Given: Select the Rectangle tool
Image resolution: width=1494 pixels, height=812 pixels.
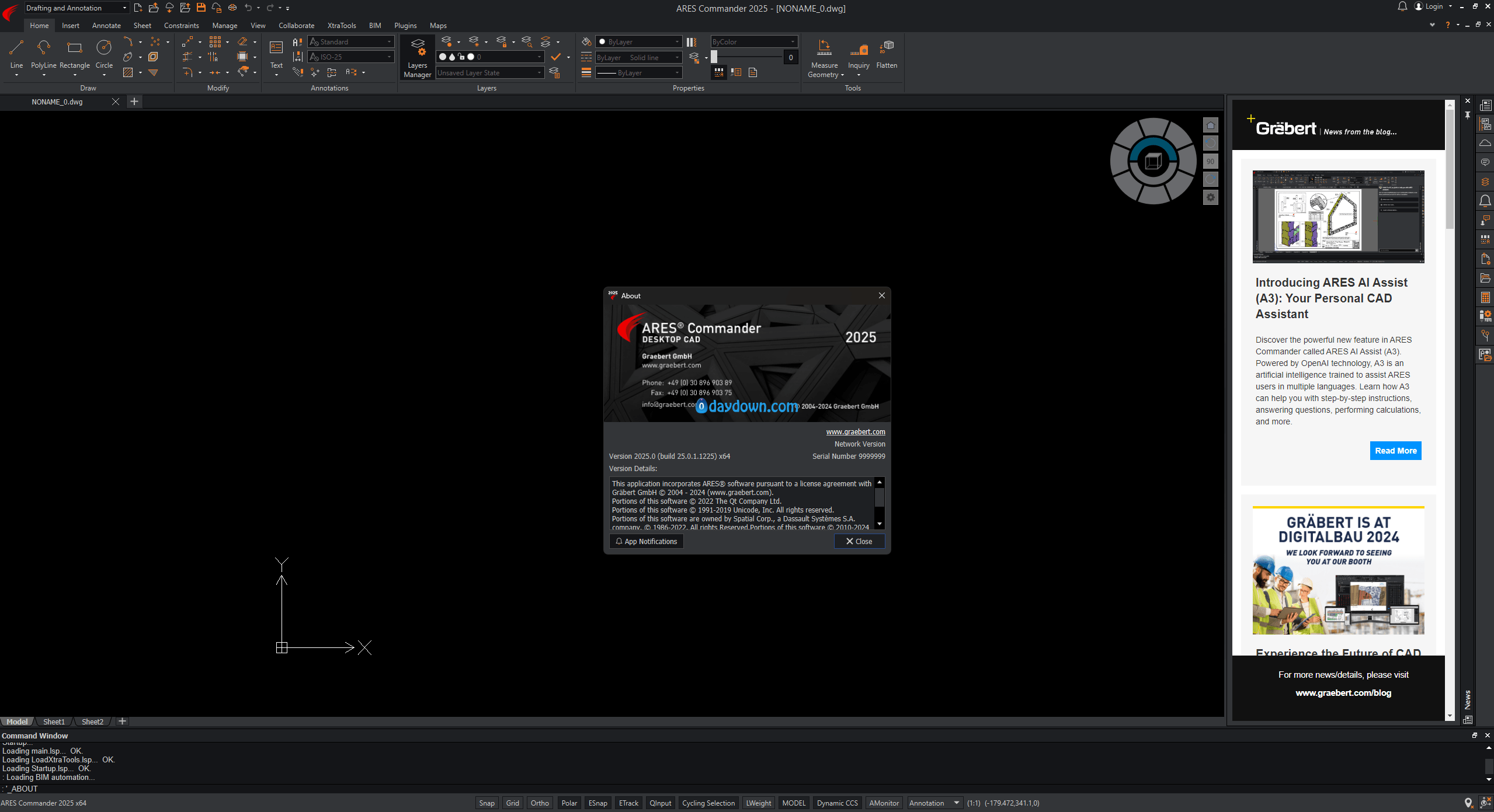Looking at the screenshot, I should pyautogui.click(x=75, y=54).
